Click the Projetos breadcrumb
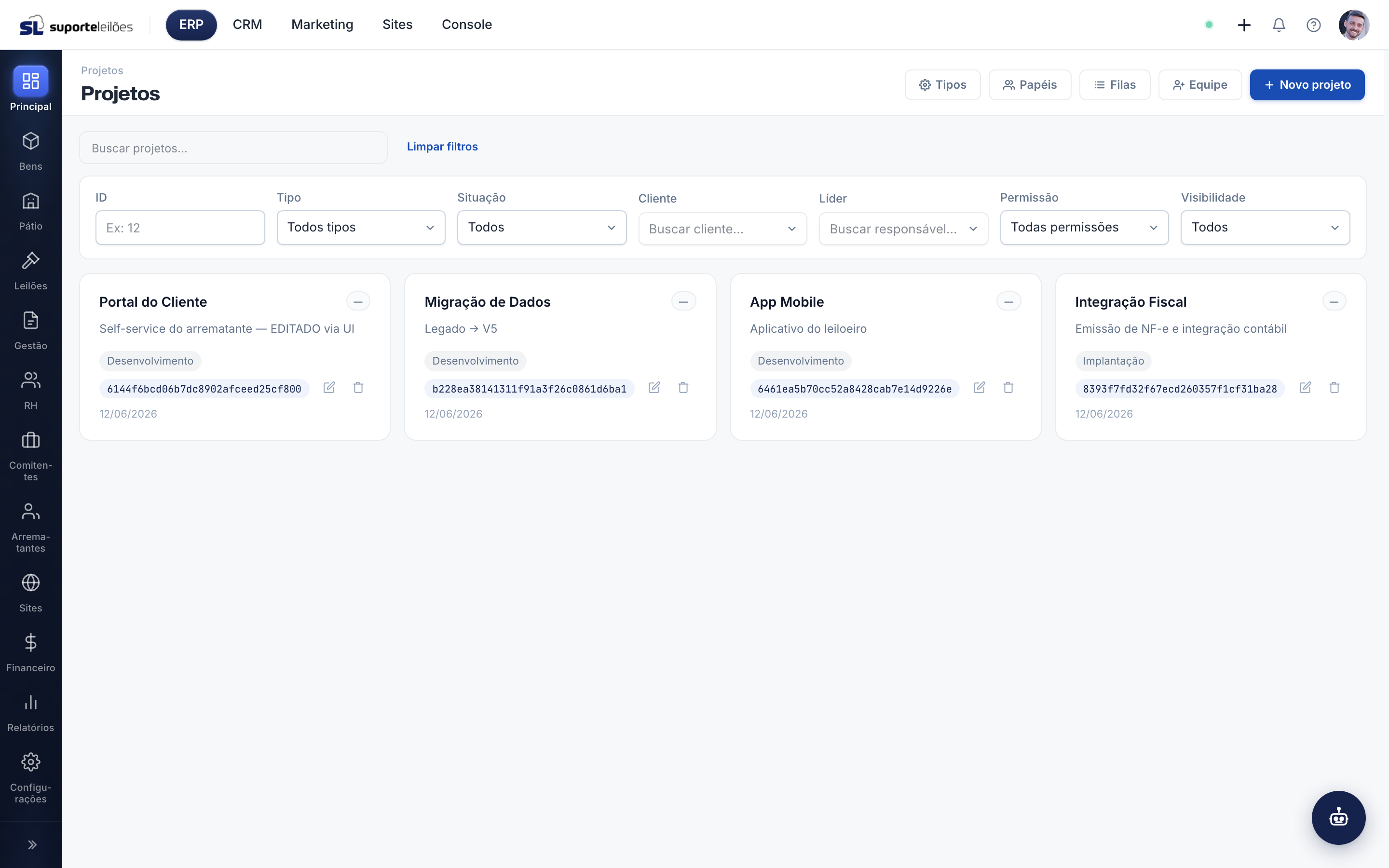1389x868 pixels. click(x=102, y=70)
